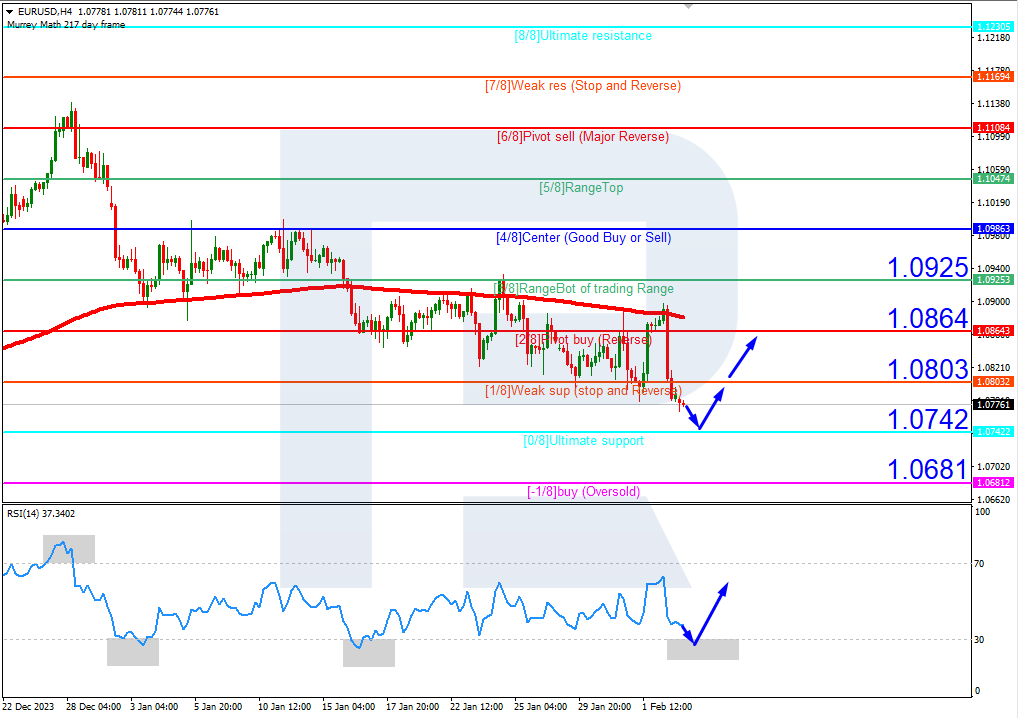Select the [7/8]Weak res (Stop and Reverse) label
1018x718 pixels.
583,86
